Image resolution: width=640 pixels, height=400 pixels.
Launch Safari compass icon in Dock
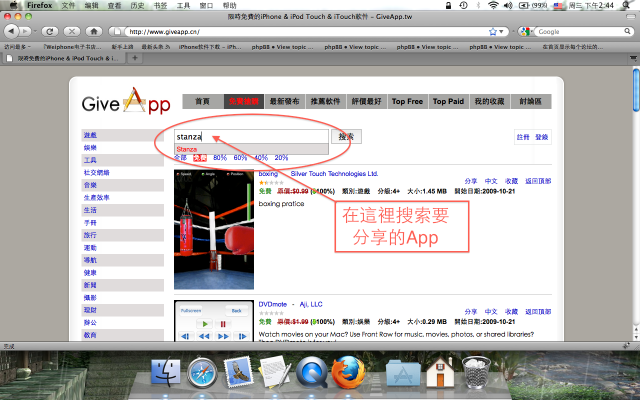coord(202,372)
